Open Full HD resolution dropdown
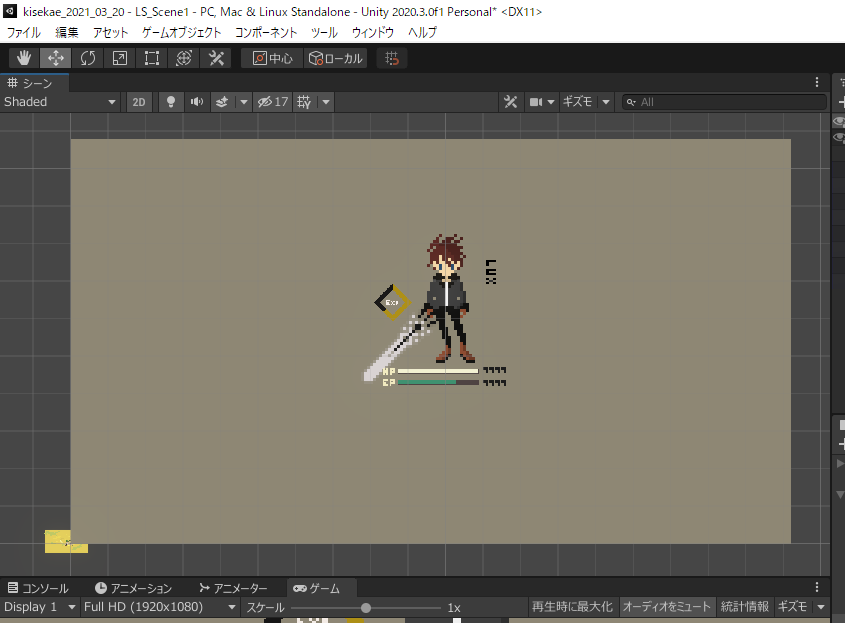845x623 pixels. [160, 607]
